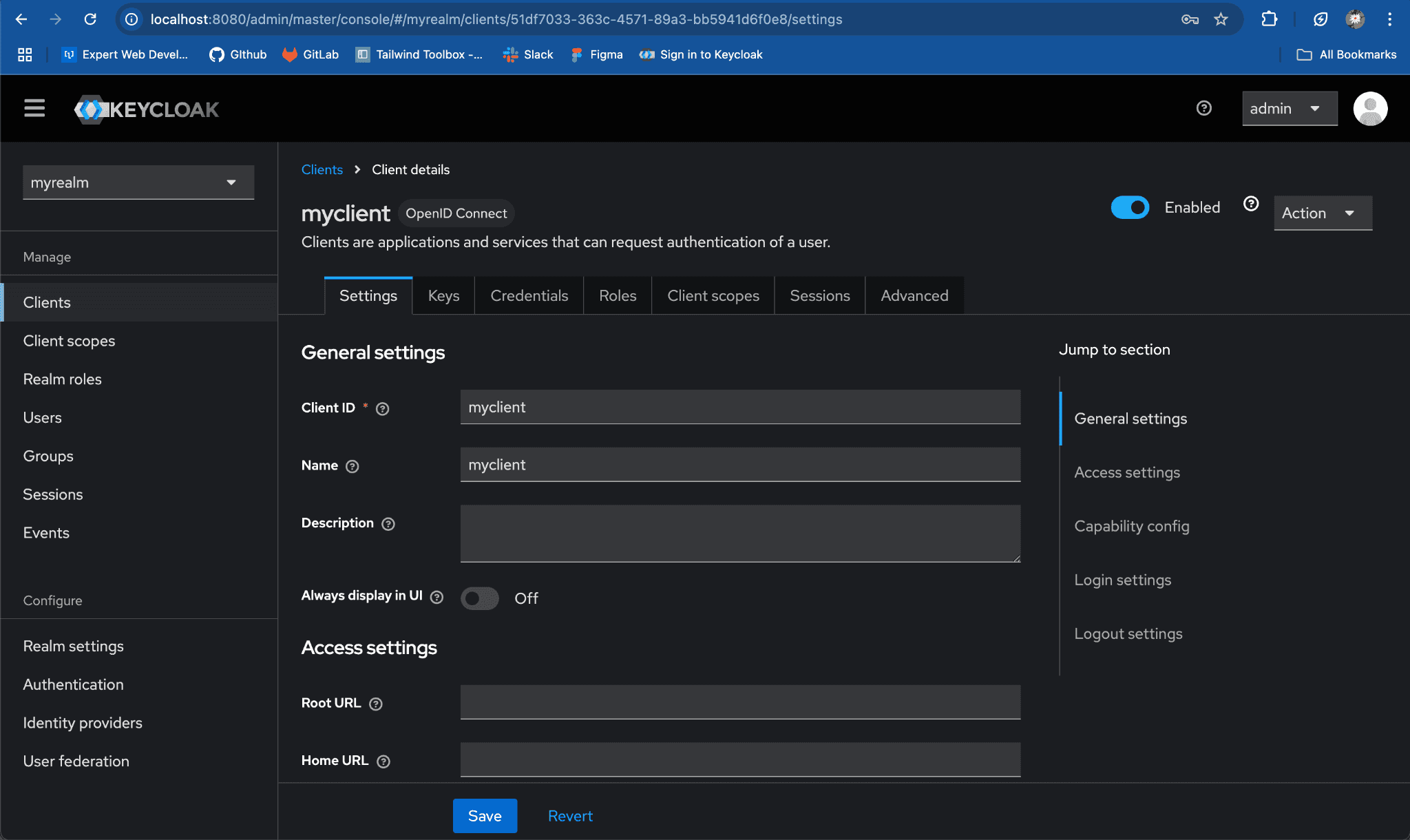Click the help icon in top header
Screen dimensions: 1410x840
click(x=1203, y=108)
